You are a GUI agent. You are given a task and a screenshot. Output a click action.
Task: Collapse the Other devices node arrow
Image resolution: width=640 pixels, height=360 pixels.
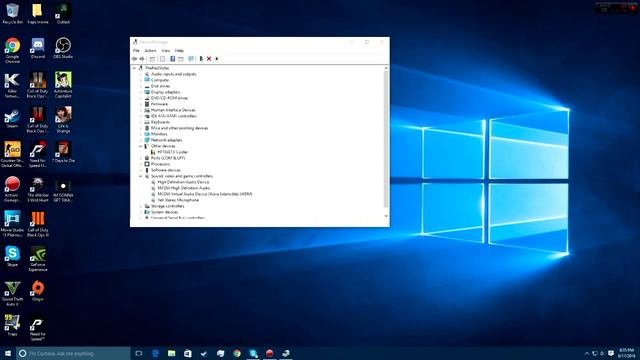[x=141, y=146]
